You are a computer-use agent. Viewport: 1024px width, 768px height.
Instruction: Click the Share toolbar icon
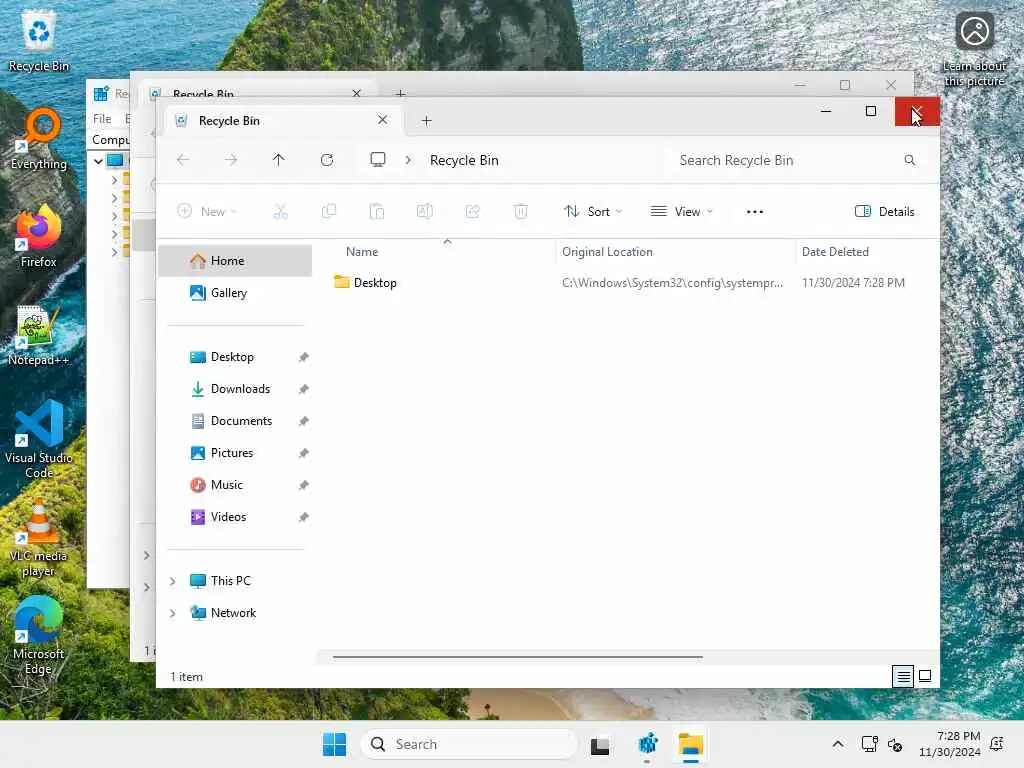click(x=473, y=212)
